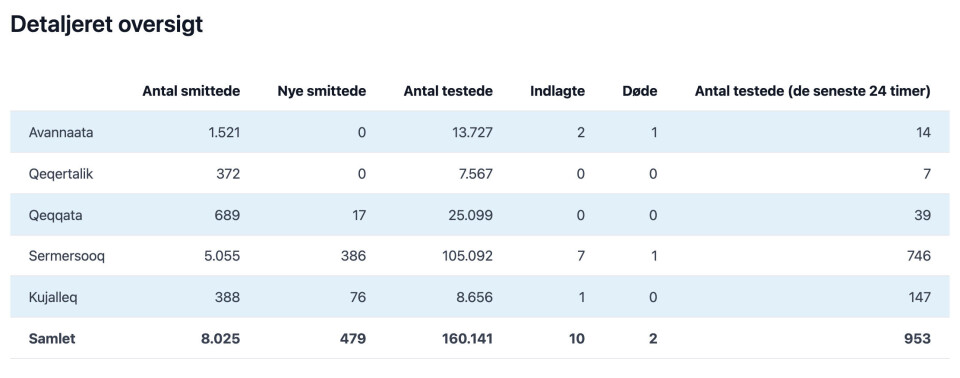The height and width of the screenshot is (378, 960).
Task: Click the 'Antal smittede' column header
Action: (x=191, y=91)
